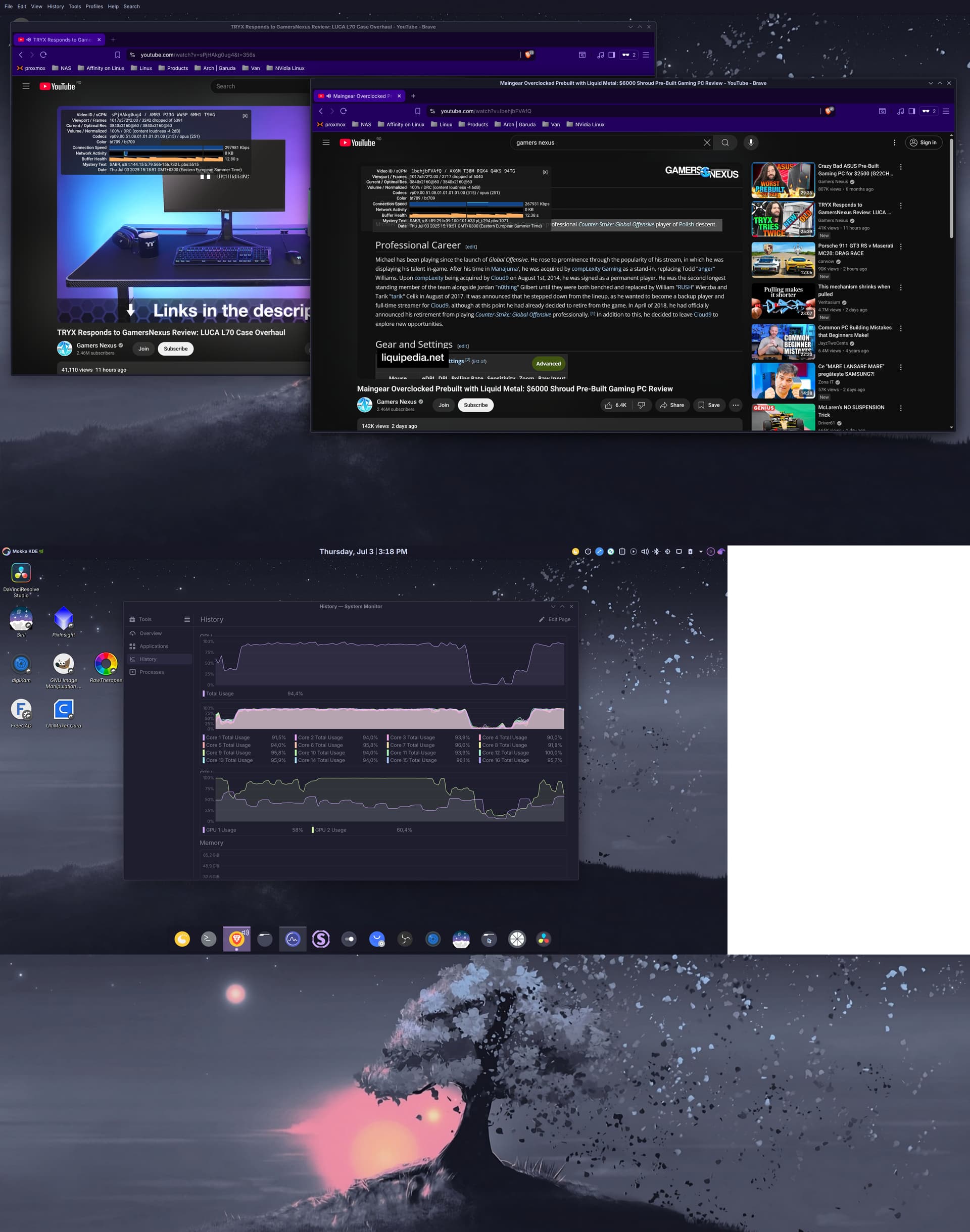Open FreeCAD desktop shortcut
The height and width of the screenshot is (1232, 970).
pos(21,713)
